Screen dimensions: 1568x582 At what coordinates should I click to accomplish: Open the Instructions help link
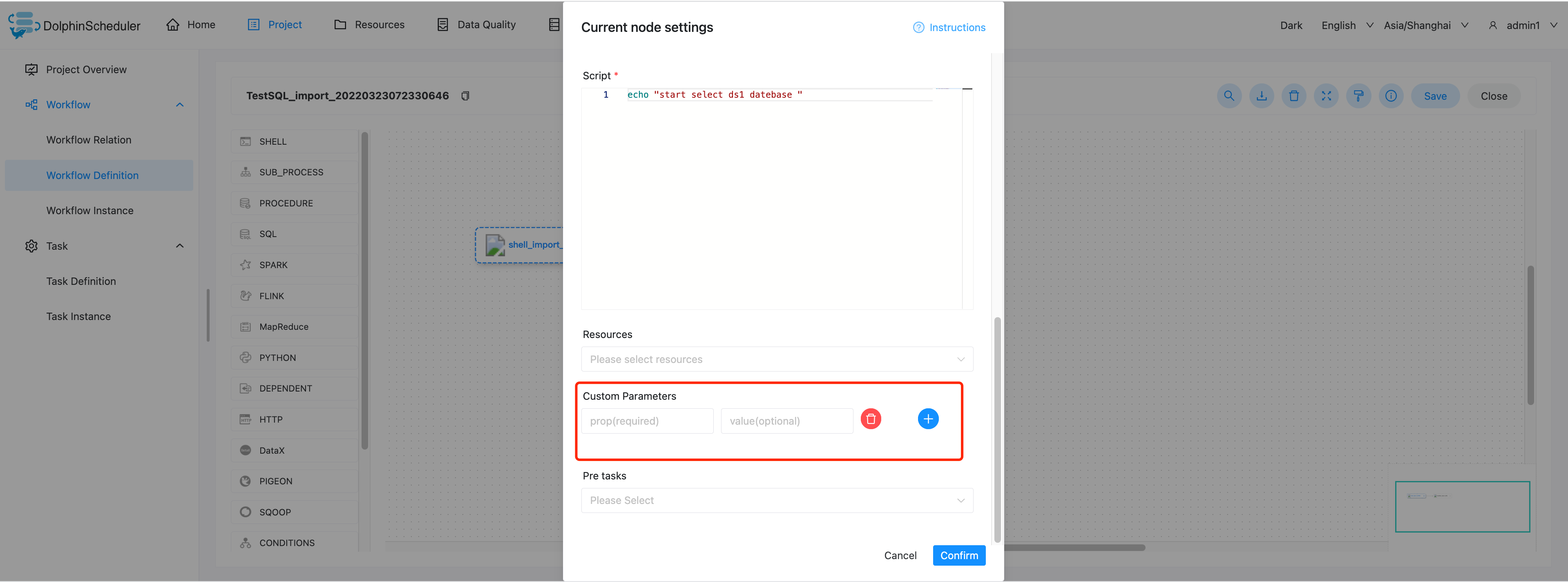(949, 27)
